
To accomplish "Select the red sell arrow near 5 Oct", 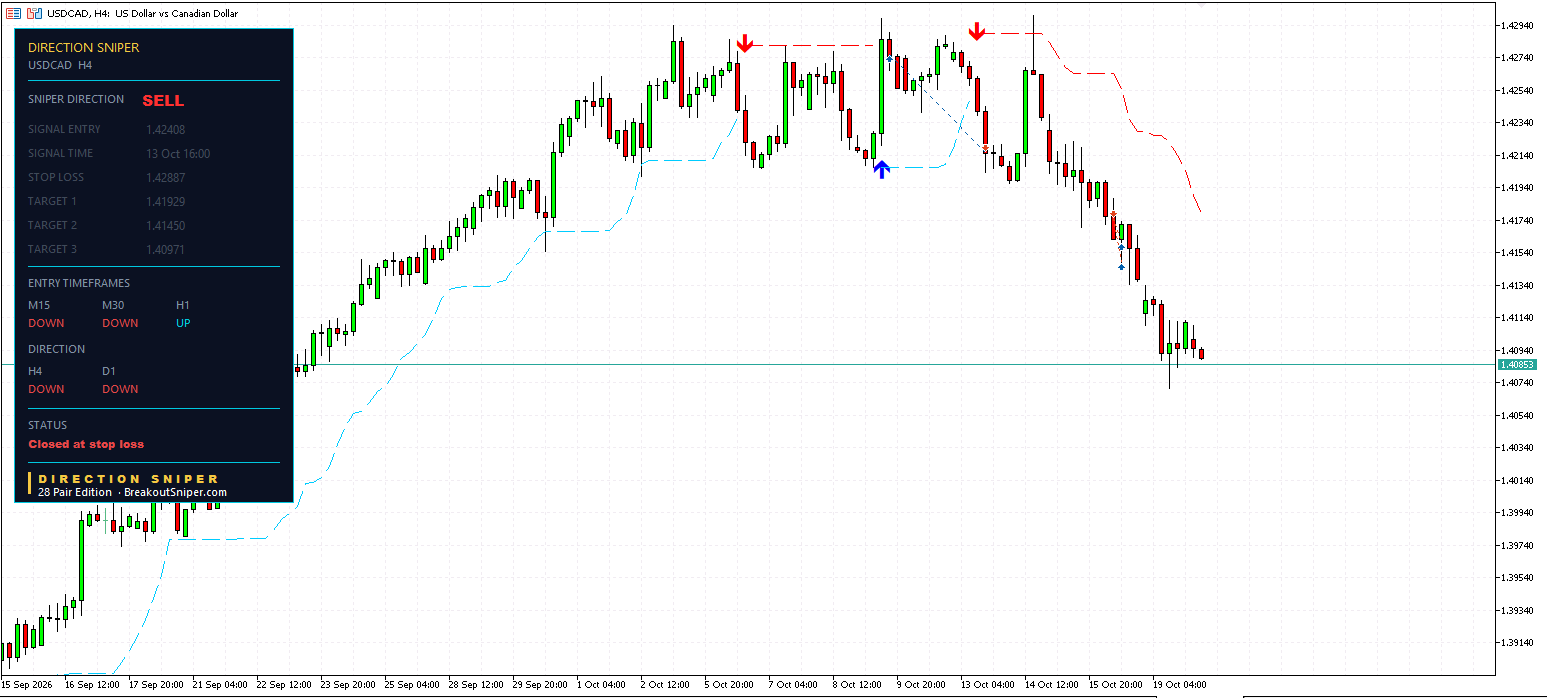I will tap(744, 43).
